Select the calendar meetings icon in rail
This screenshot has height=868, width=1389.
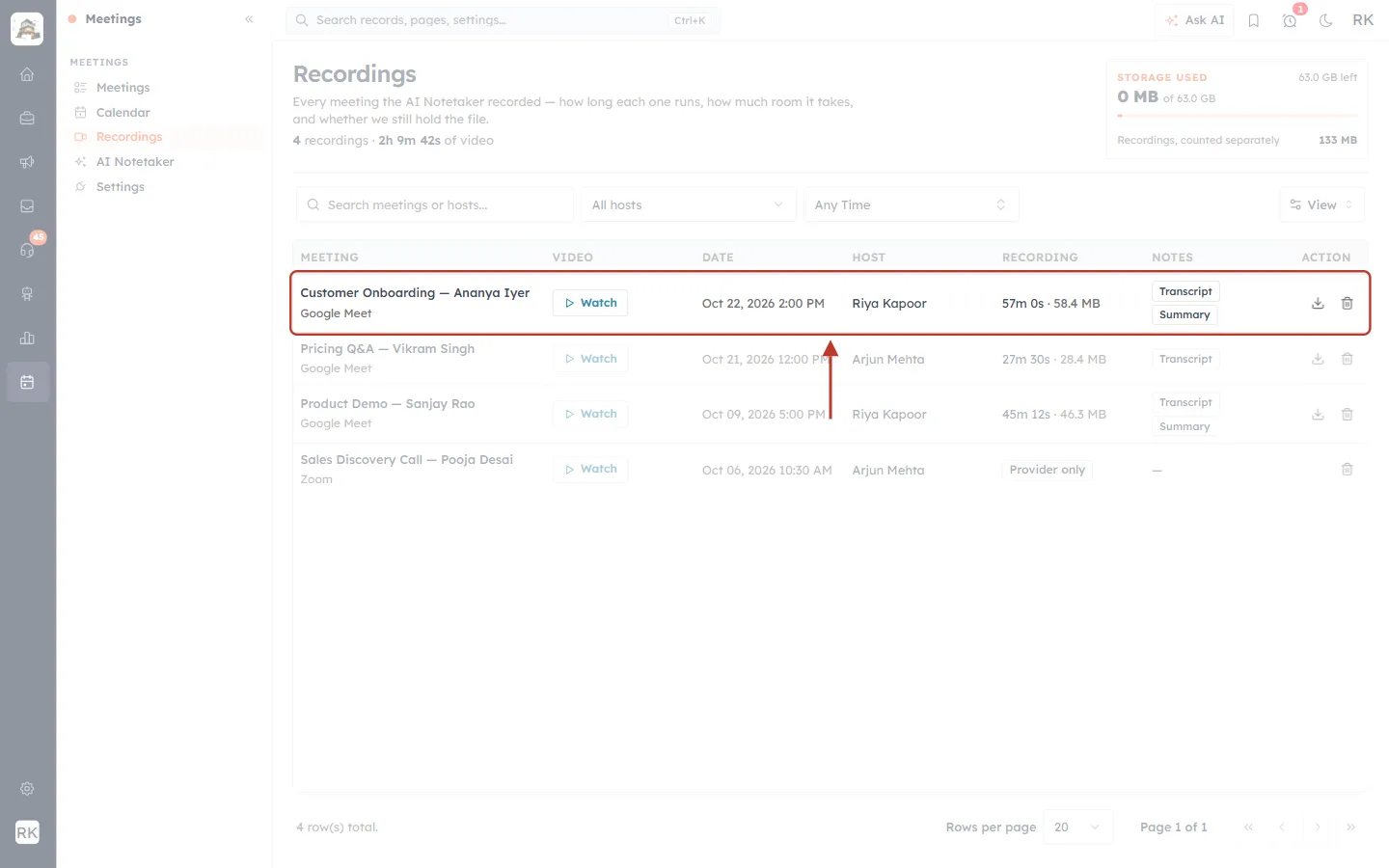[27, 382]
